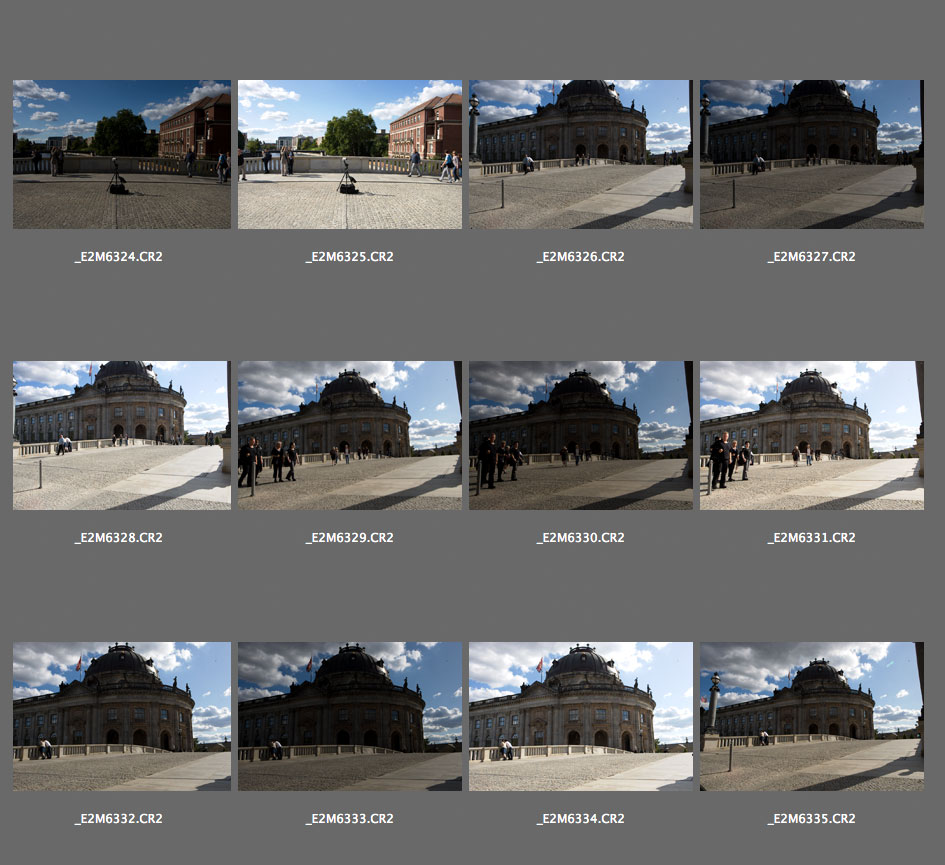945x865 pixels.
Task: Click the _E2M6328.CR2 filename caption
Action: 119,538
